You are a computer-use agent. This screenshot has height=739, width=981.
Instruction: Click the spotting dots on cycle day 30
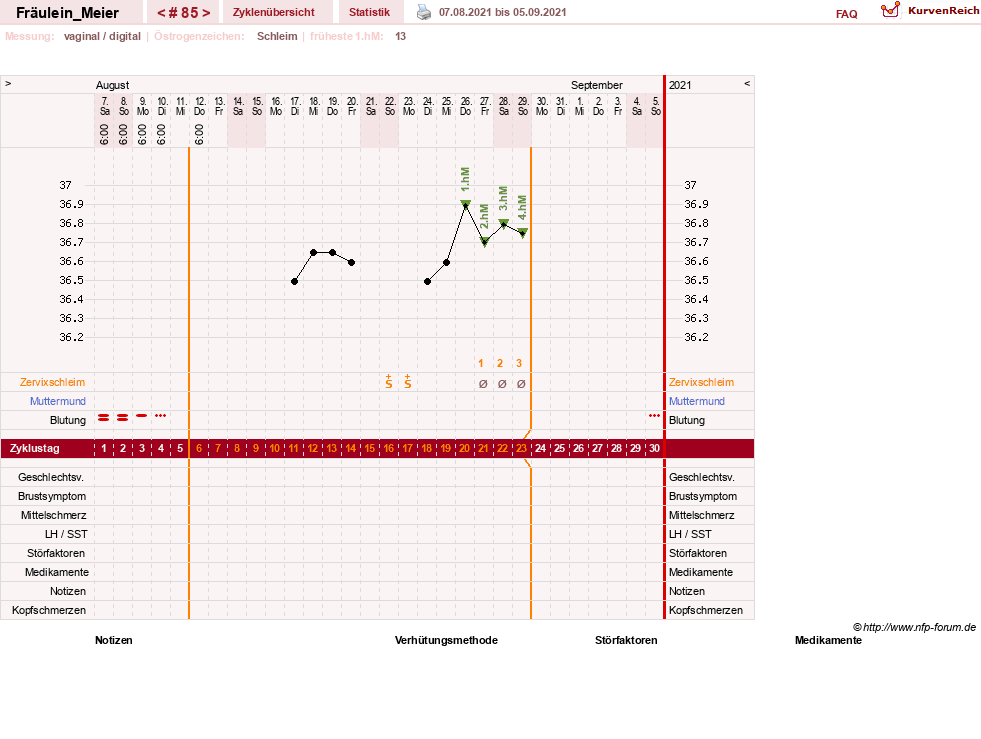(654, 415)
